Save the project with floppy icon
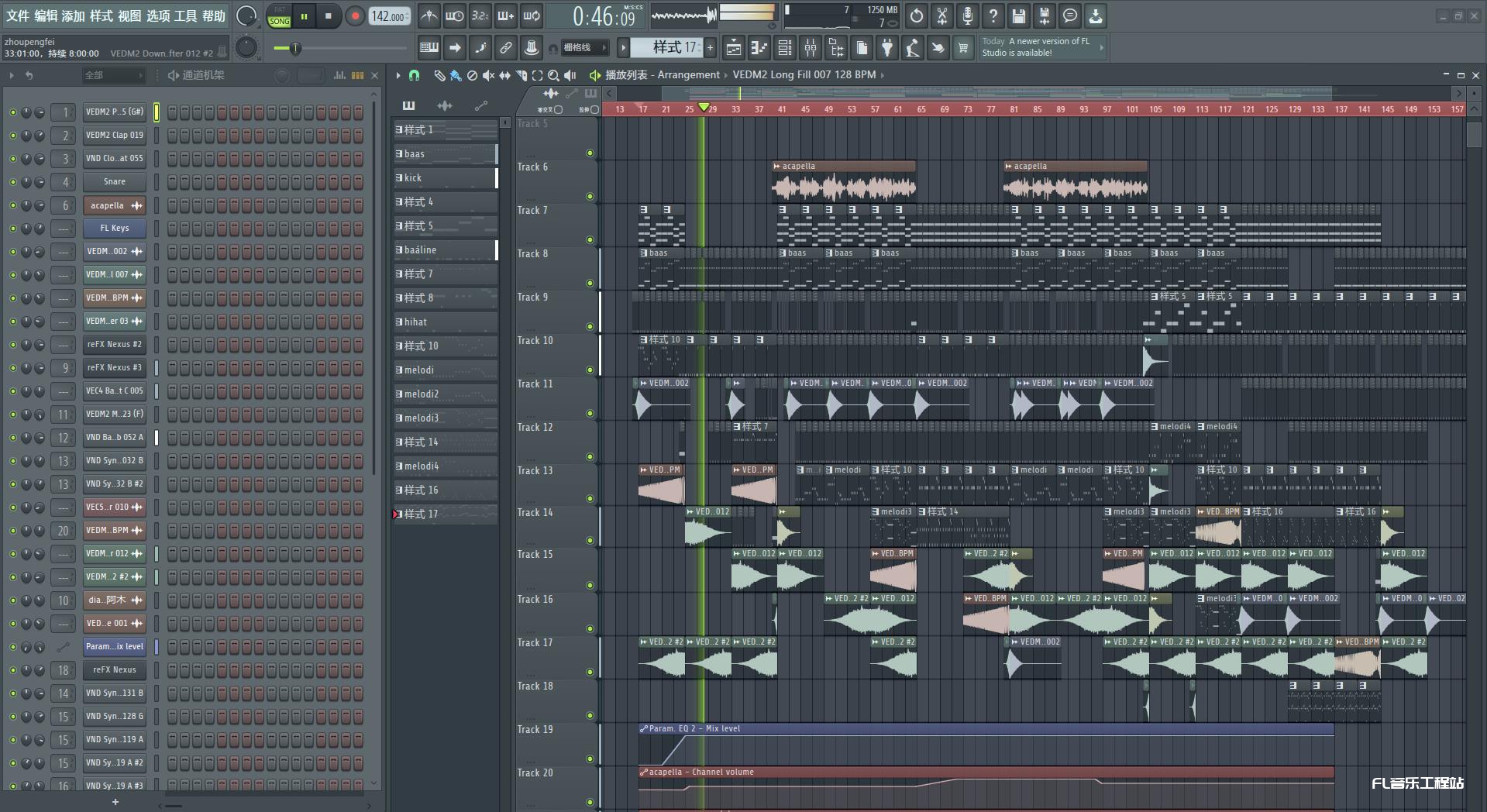 click(1019, 15)
